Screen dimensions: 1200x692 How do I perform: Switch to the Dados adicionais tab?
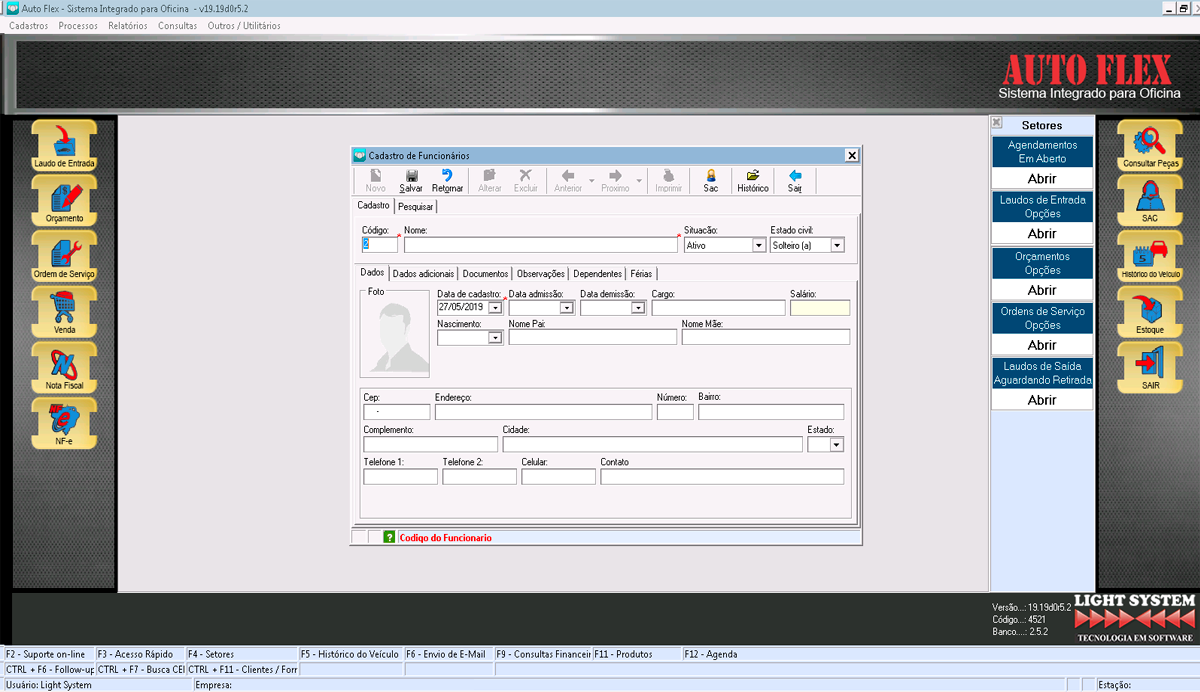coord(423,273)
